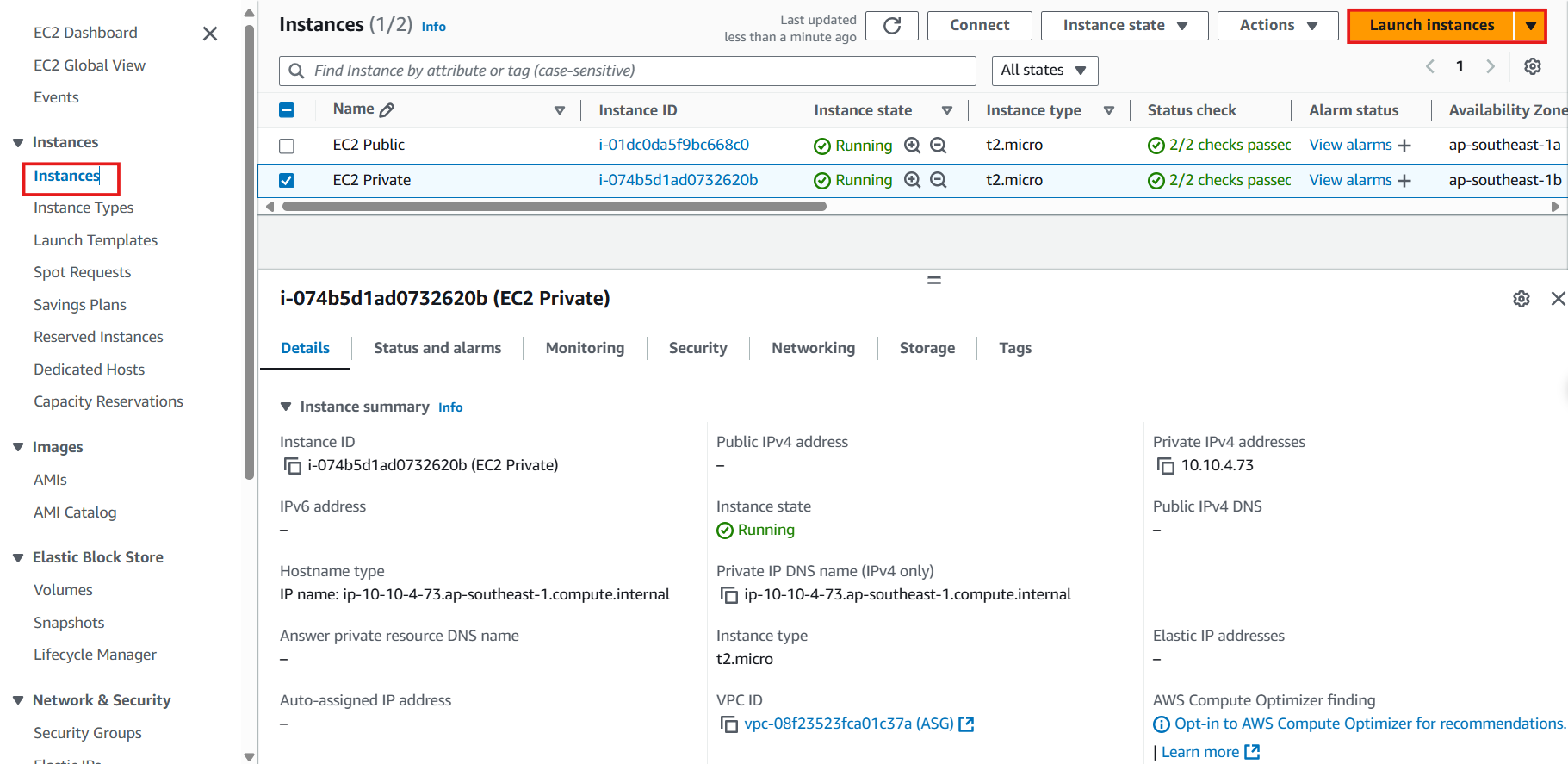1568x764 pixels.
Task: Copy the Instance ID in details
Action: click(x=293, y=466)
